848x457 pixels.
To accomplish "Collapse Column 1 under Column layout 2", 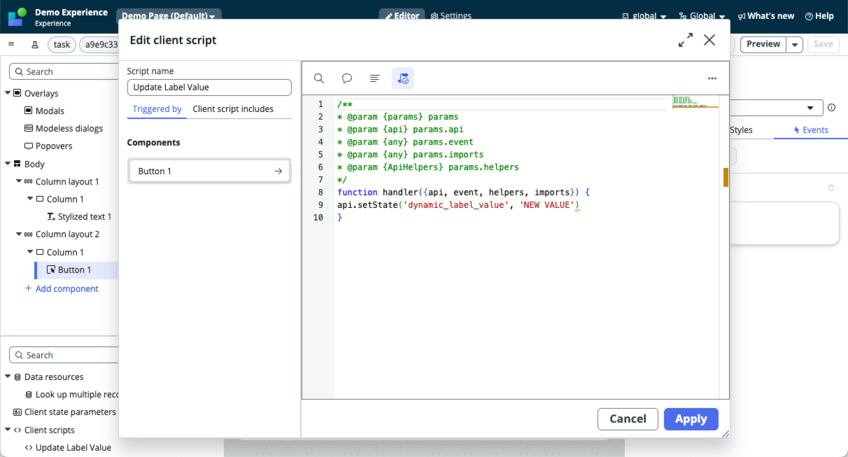I will pos(30,251).
